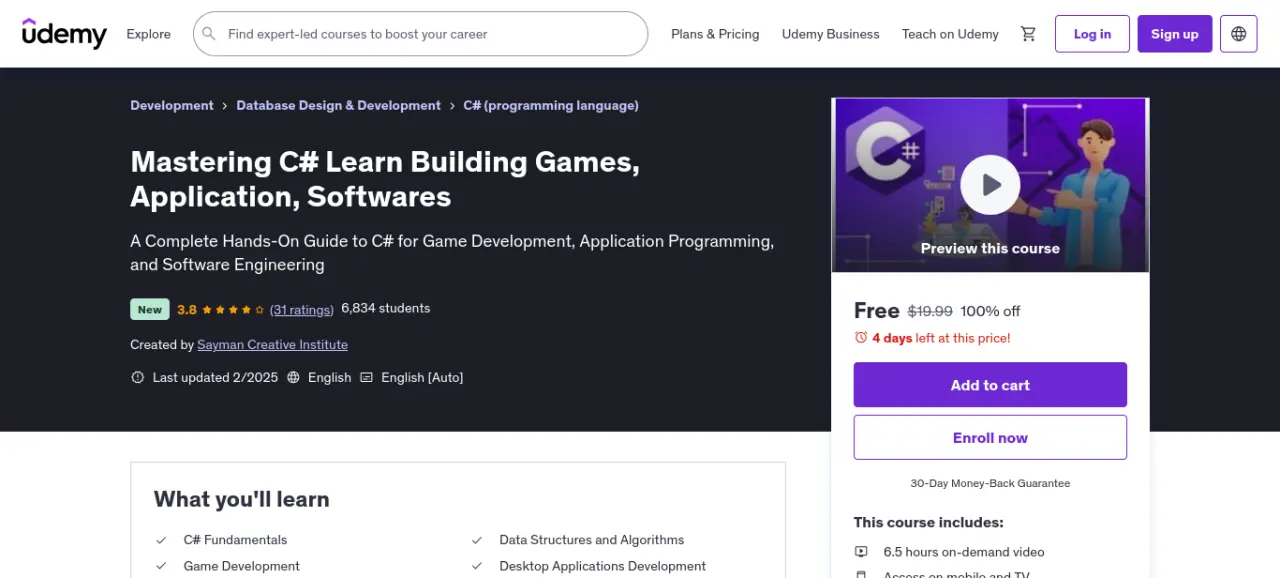Visit Sayman Creative Institute instructor page

272,344
